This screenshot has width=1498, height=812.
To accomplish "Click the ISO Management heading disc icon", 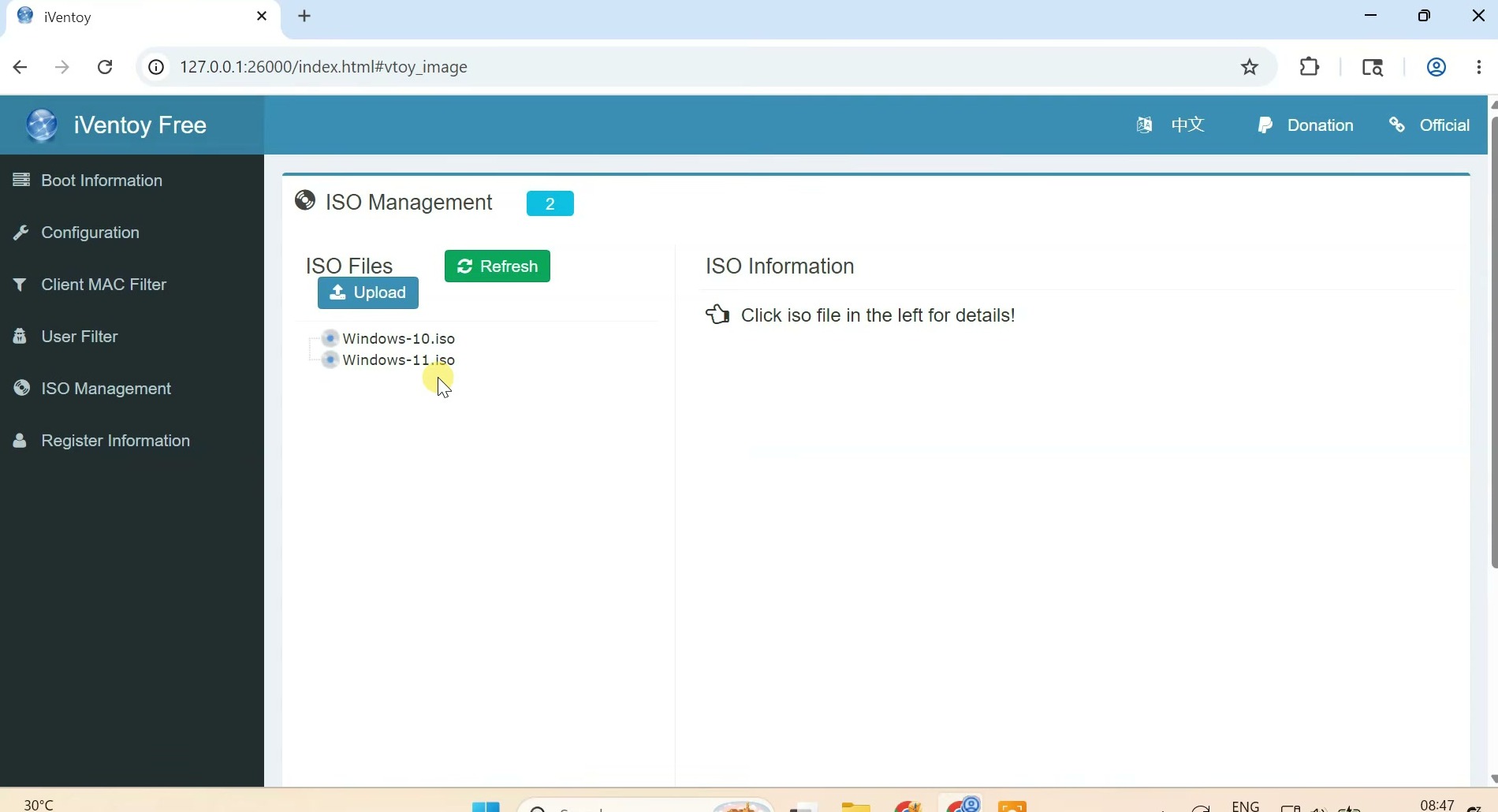I will (x=305, y=201).
